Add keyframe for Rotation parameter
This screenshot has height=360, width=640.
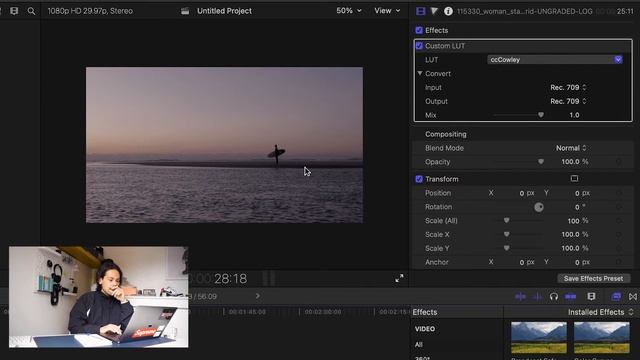619,207
